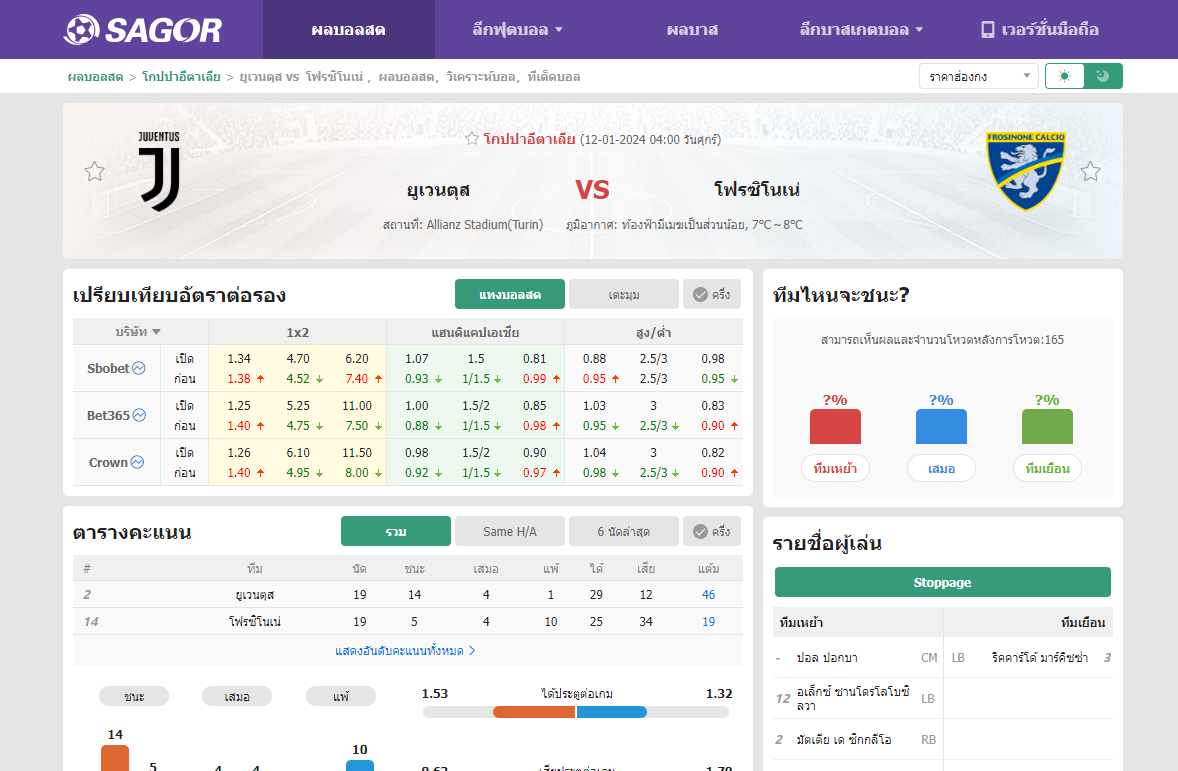
Task: Click the สูง/ต่ำ column header
Action: coord(654,331)
